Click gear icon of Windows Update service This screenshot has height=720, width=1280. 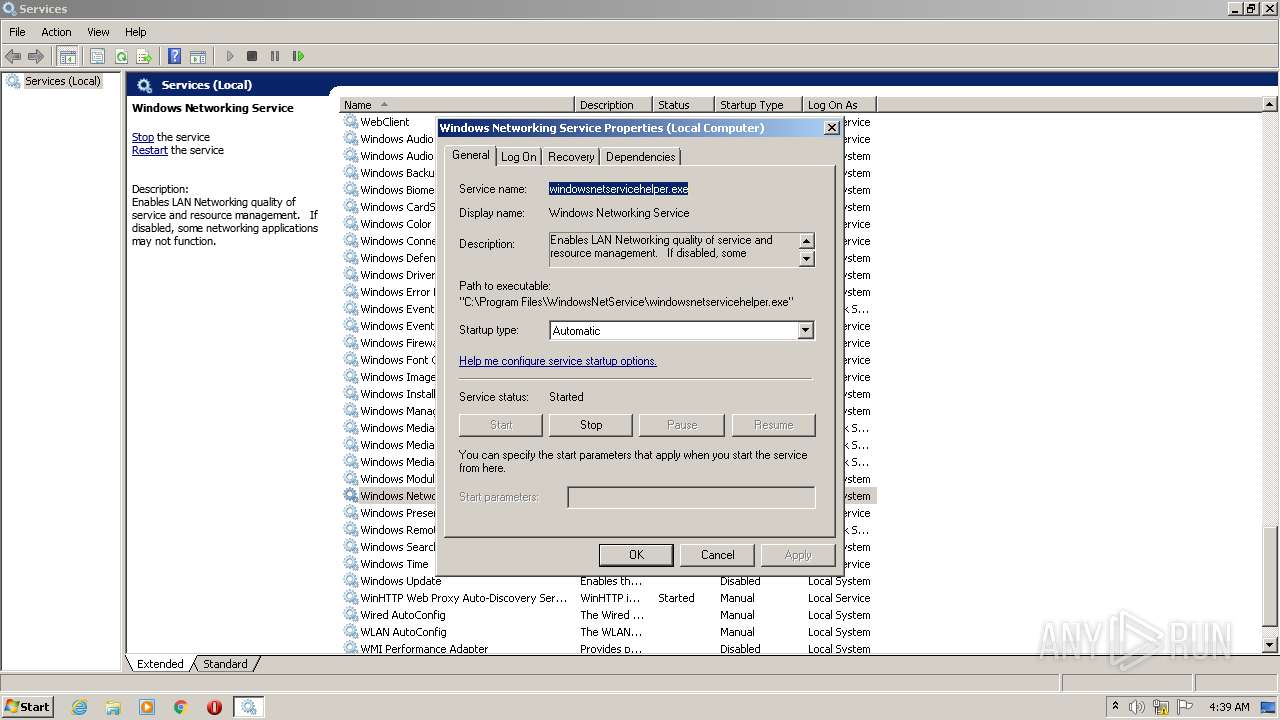point(351,580)
